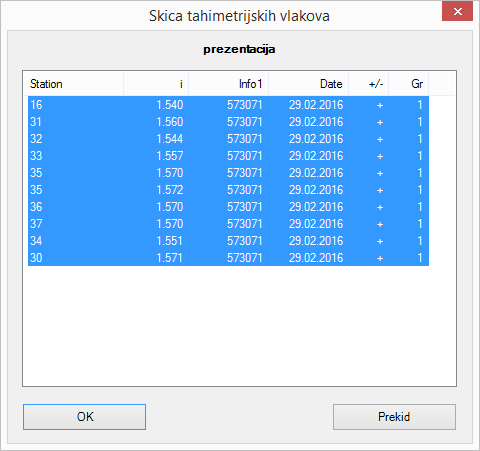Select station 30 row with 1.571
Screen dimensions: 480x451
[x=228, y=258]
